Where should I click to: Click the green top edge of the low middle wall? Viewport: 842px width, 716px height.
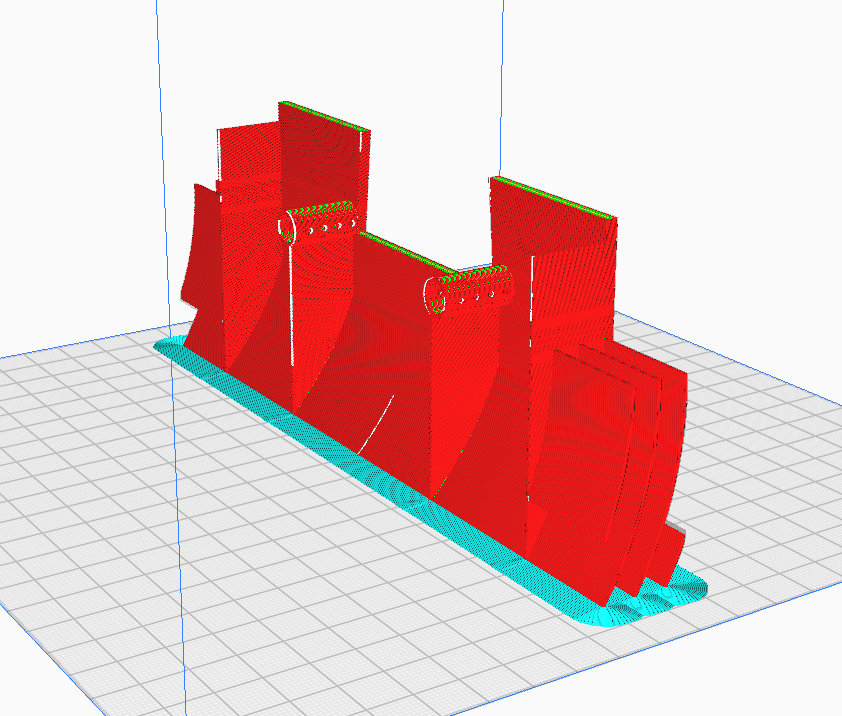pyautogui.click(x=408, y=252)
